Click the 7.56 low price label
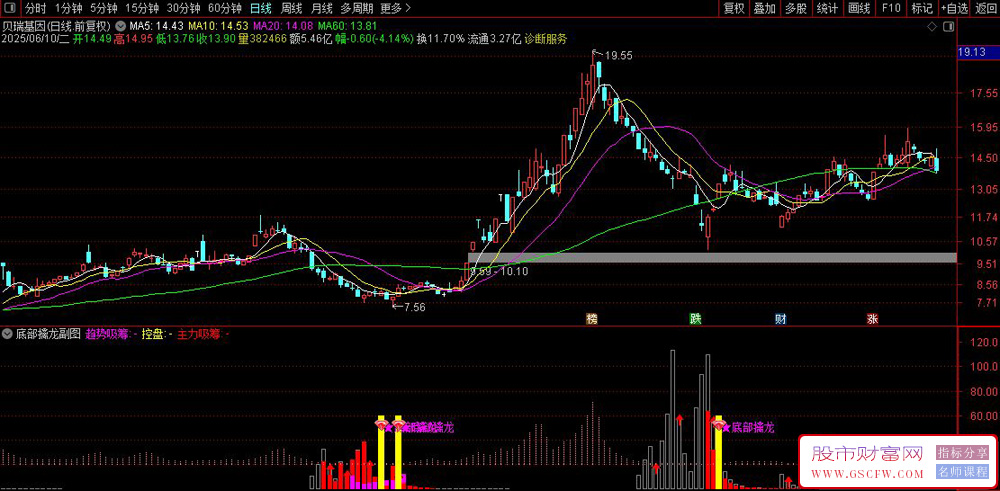Screen dimensions: 1000x491 click(413, 307)
